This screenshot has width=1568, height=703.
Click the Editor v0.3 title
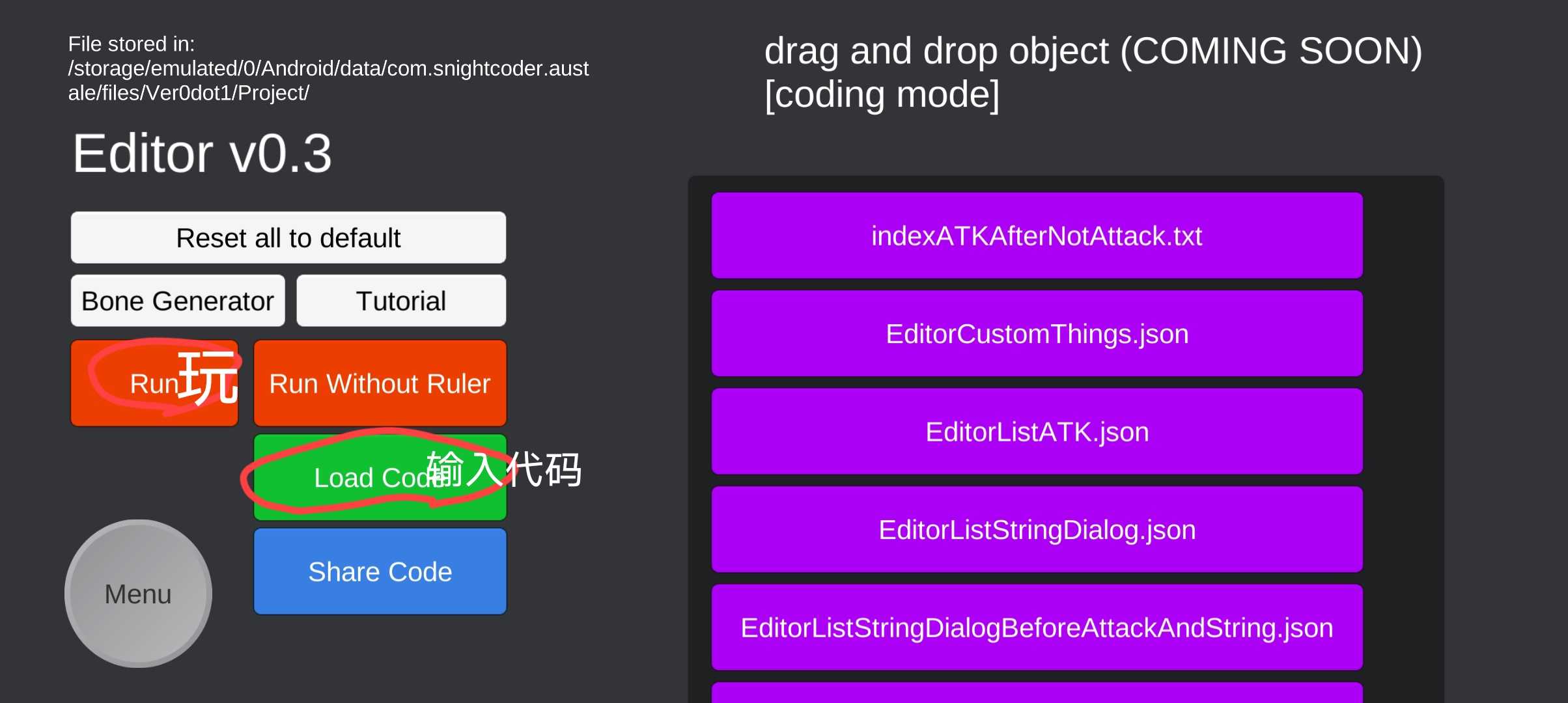pos(202,154)
